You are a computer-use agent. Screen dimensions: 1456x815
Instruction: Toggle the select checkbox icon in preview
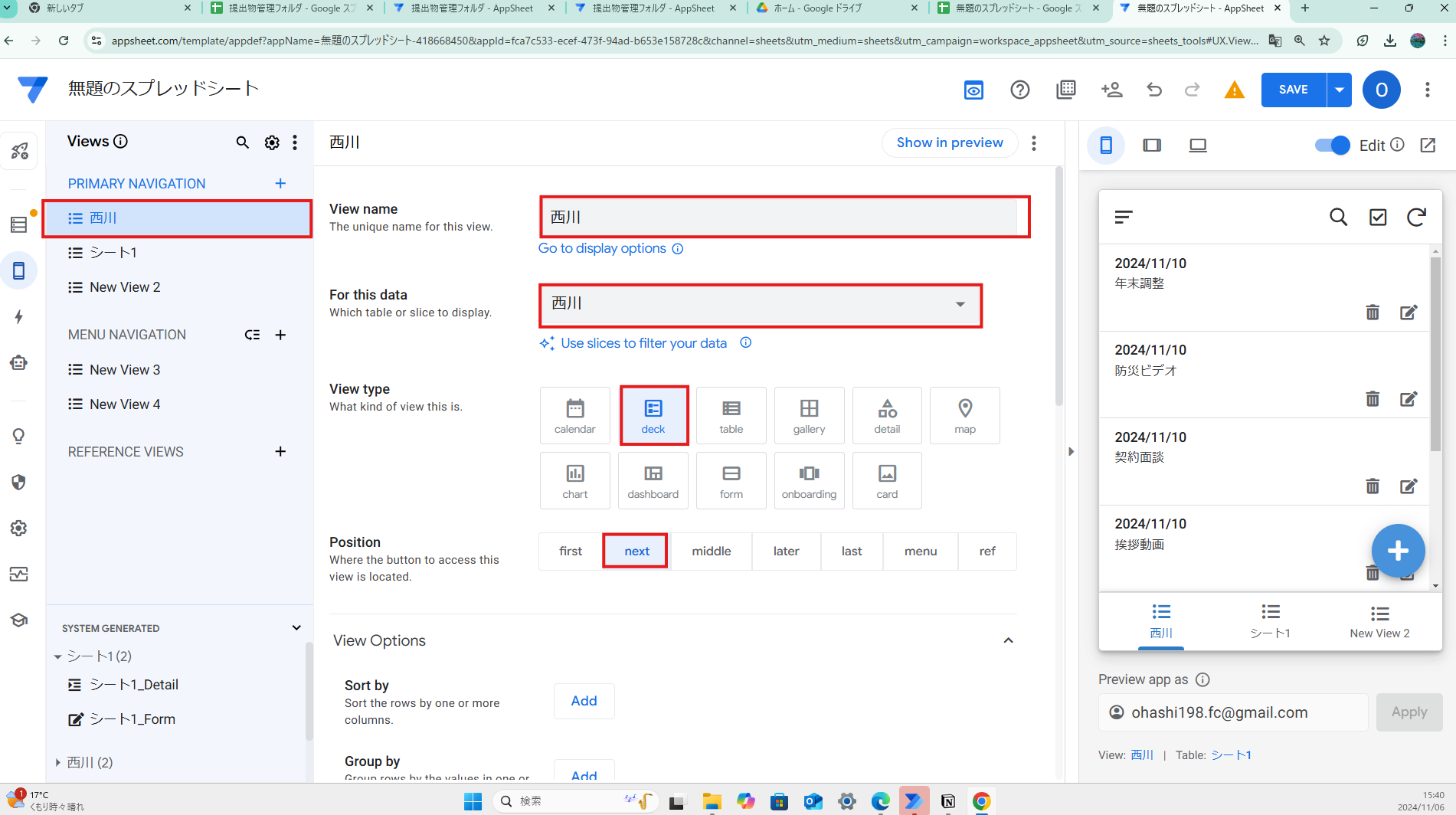1378,217
